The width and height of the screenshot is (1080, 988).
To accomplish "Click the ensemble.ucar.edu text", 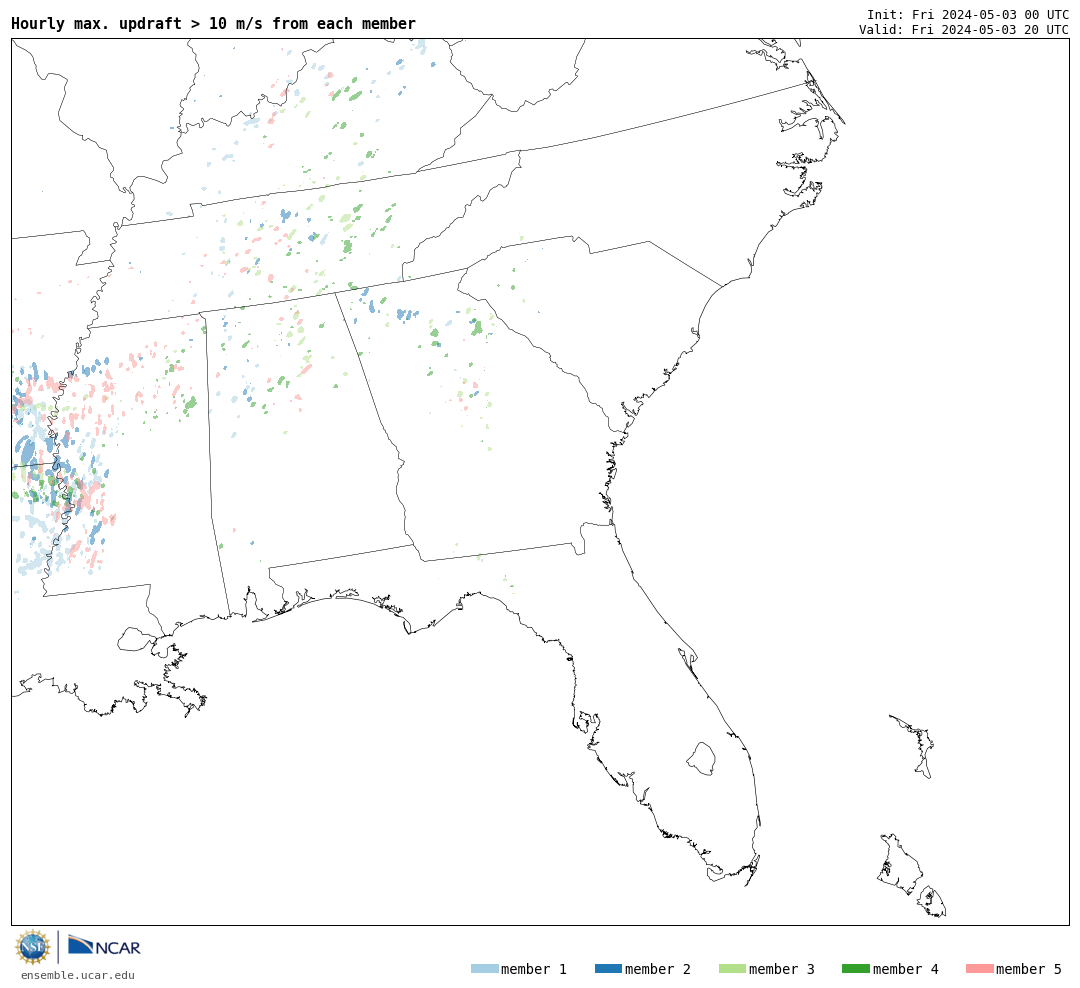I will click(78, 975).
